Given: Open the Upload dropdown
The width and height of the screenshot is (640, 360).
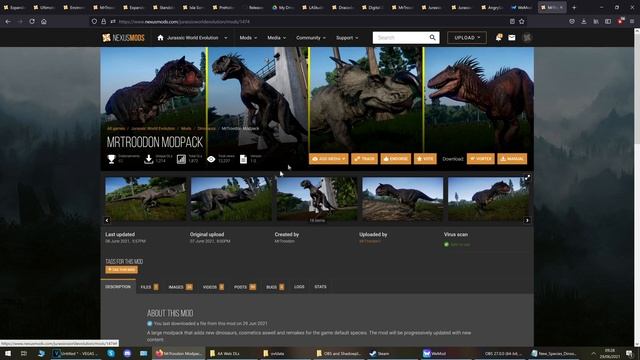Looking at the screenshot, I should [467, 38].
